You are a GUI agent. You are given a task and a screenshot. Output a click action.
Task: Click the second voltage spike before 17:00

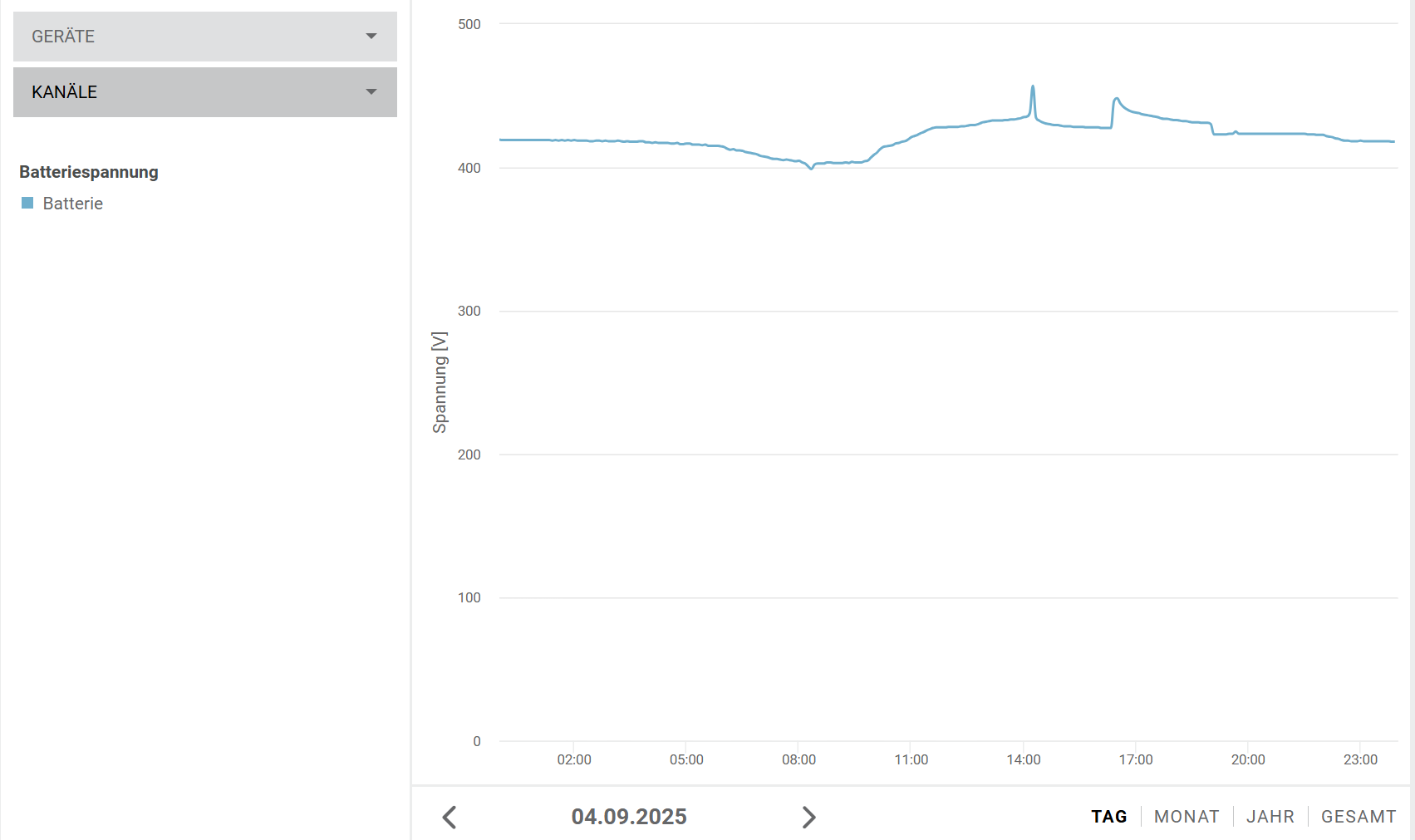1117,99
